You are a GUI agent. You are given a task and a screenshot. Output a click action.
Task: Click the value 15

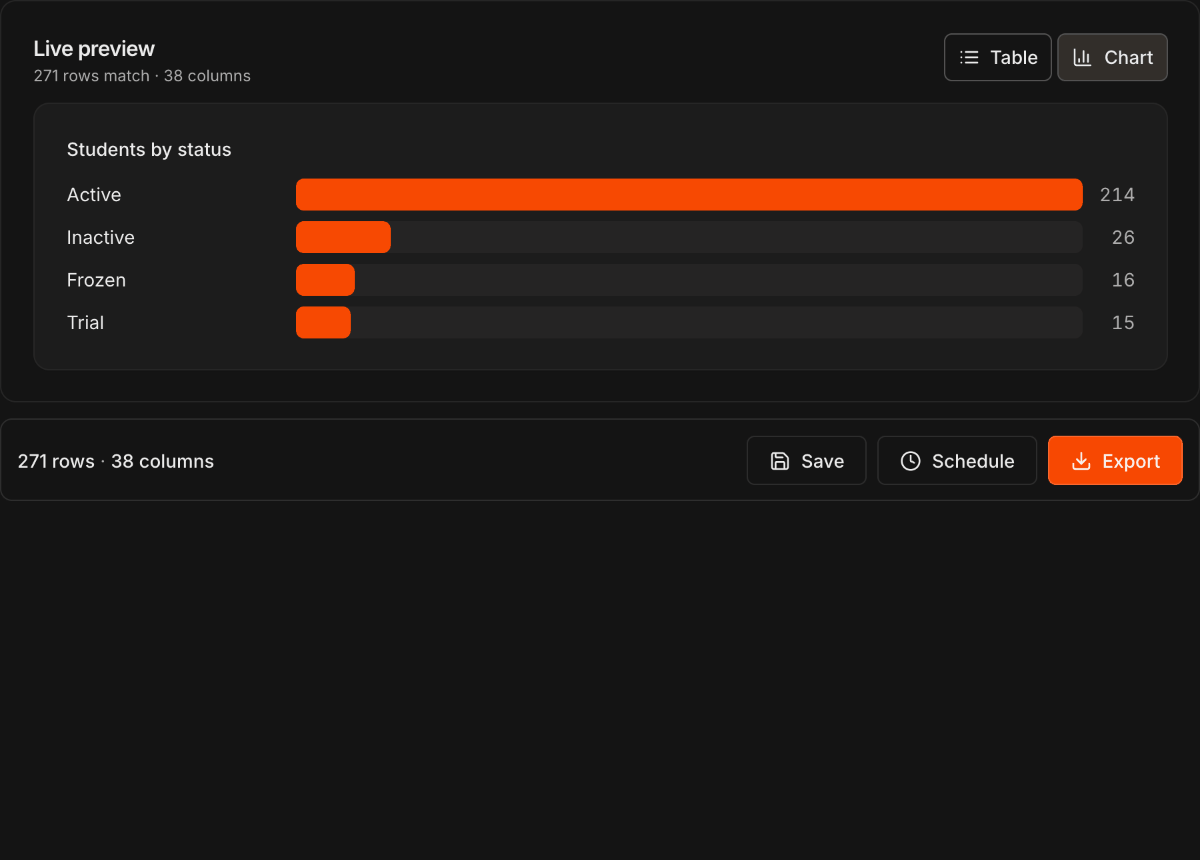pyautogui.click(x=1123, y=322)
